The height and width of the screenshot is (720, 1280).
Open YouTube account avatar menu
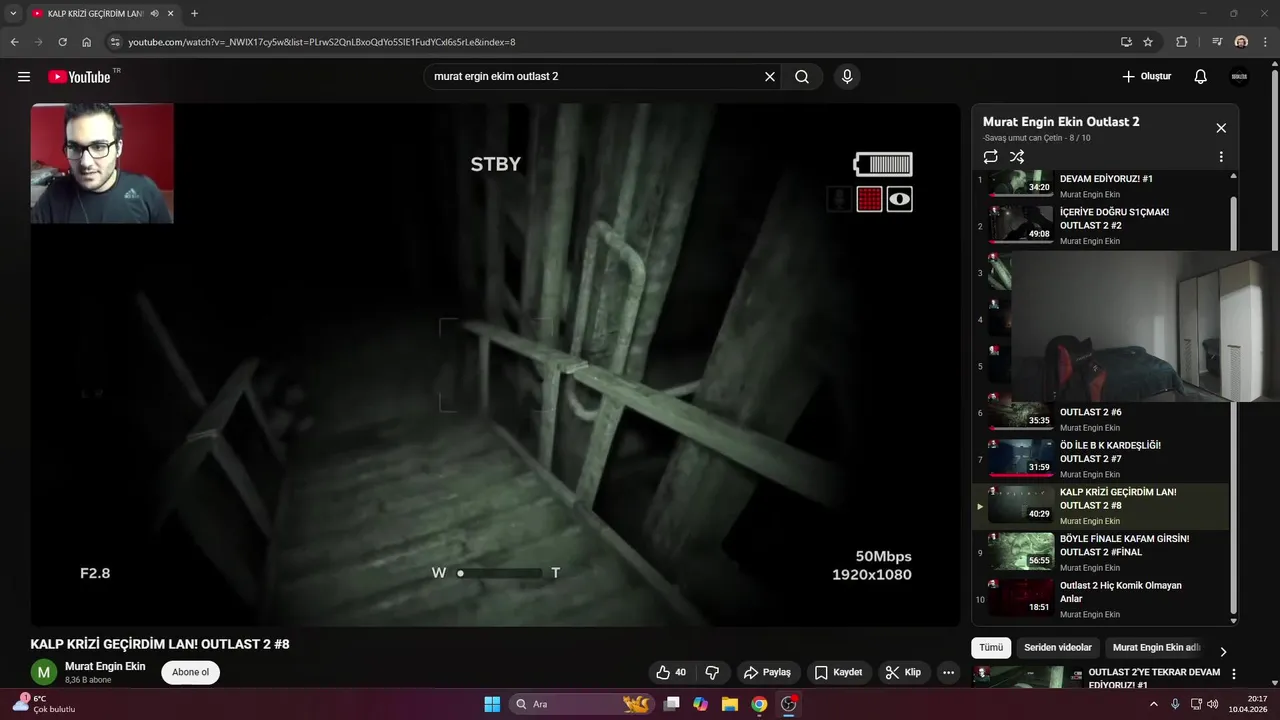[1240, 77]
